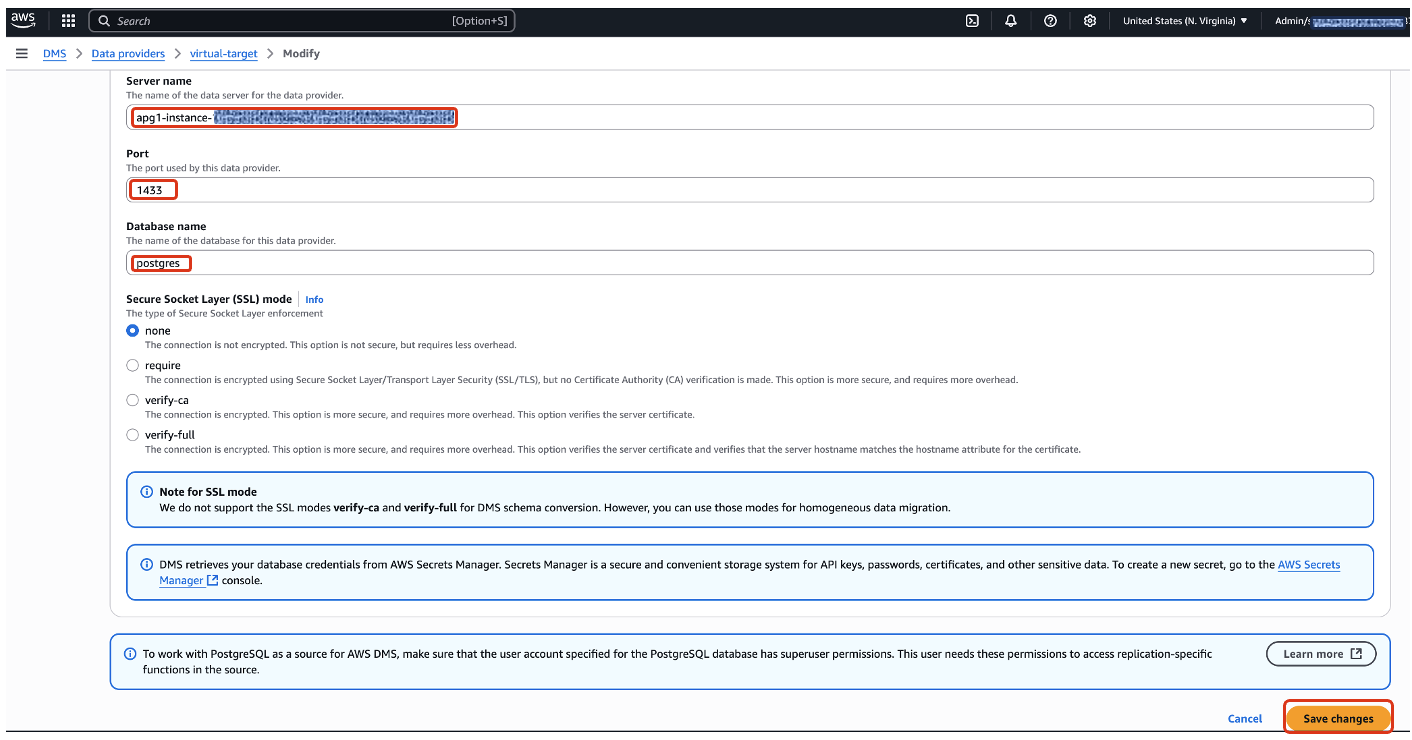Click into the Port input field
The width and height of the screenshot is (1412, 740).
point(750,190)
